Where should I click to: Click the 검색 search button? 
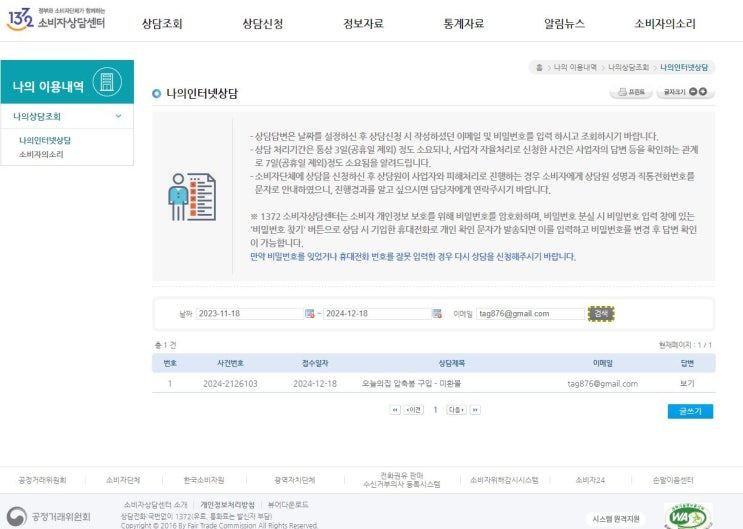(601, 313)
